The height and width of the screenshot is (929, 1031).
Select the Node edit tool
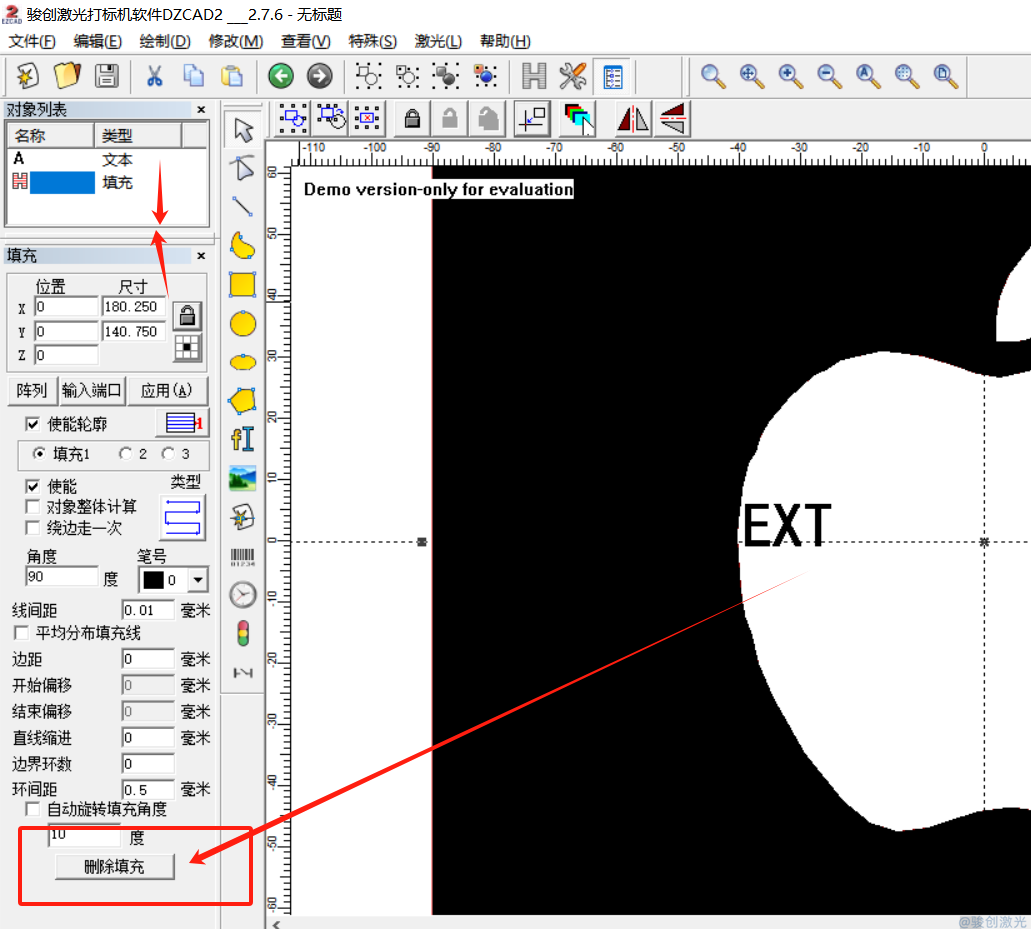tap(243, 168)
